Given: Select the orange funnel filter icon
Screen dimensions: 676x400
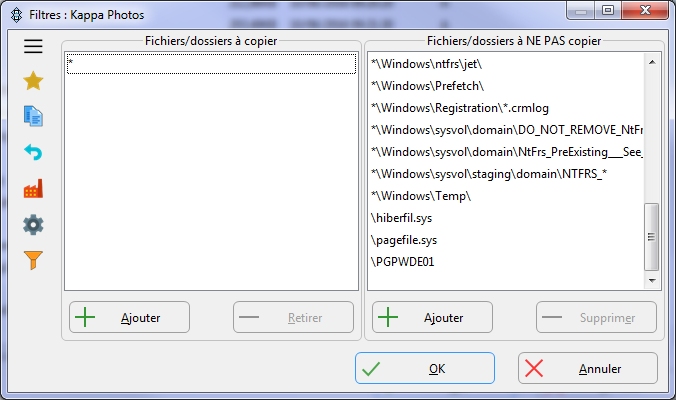Looking at the screenshot, I should click(x=33, y=260).
